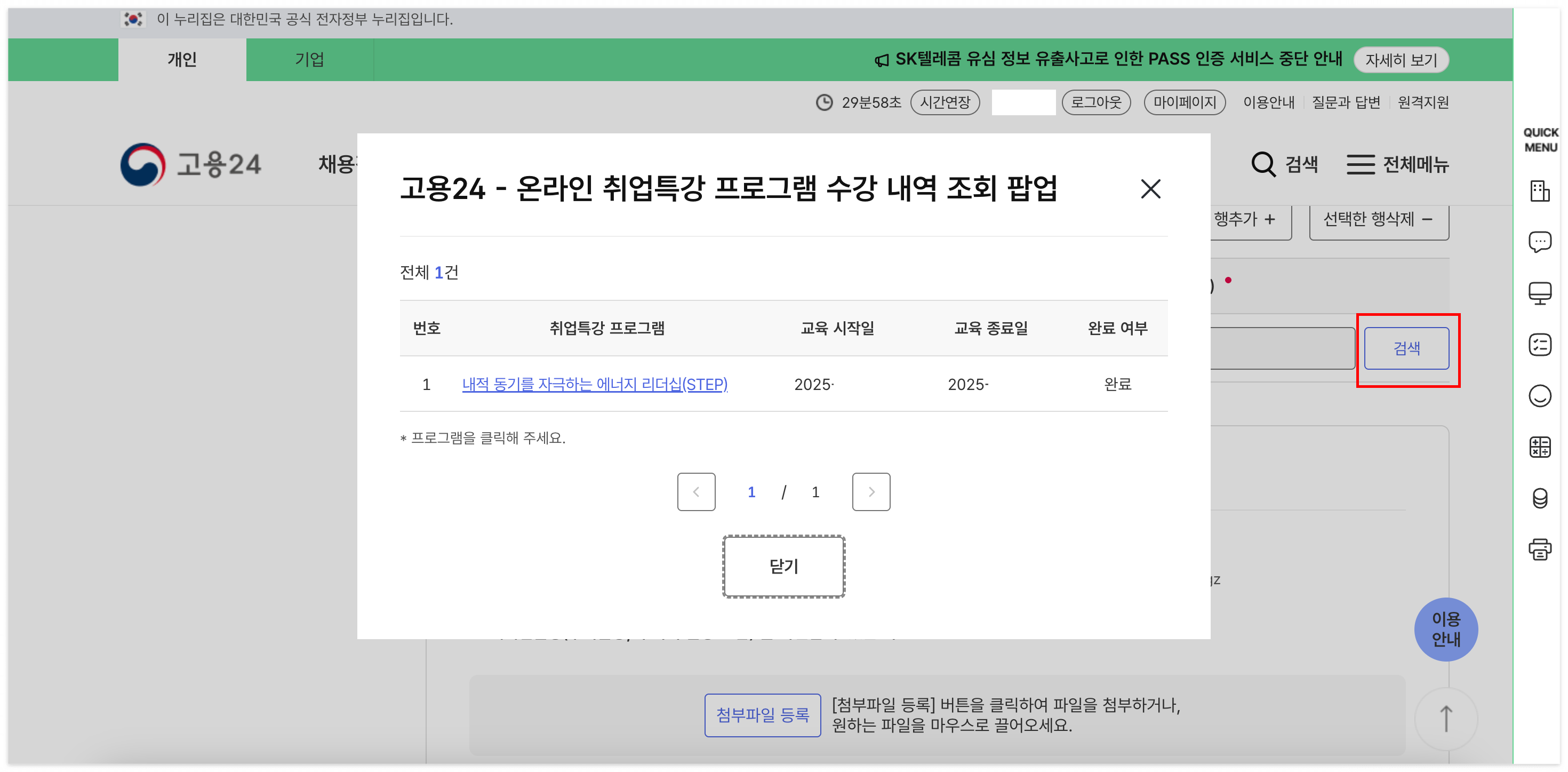Open the building icon in quick menu

1539,191
